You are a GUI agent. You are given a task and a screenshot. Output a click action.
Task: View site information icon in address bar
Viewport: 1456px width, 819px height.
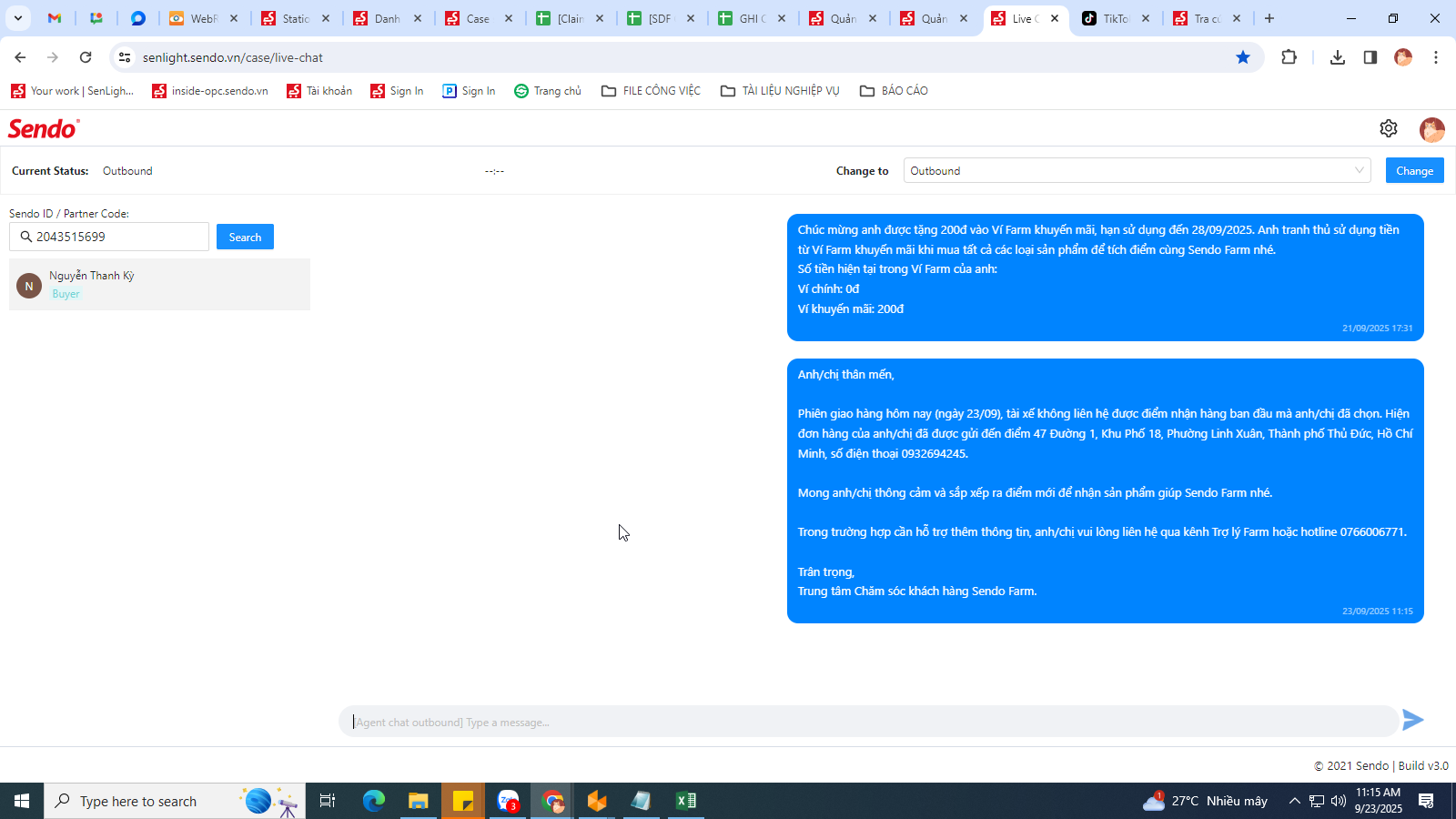coord(125,57)
